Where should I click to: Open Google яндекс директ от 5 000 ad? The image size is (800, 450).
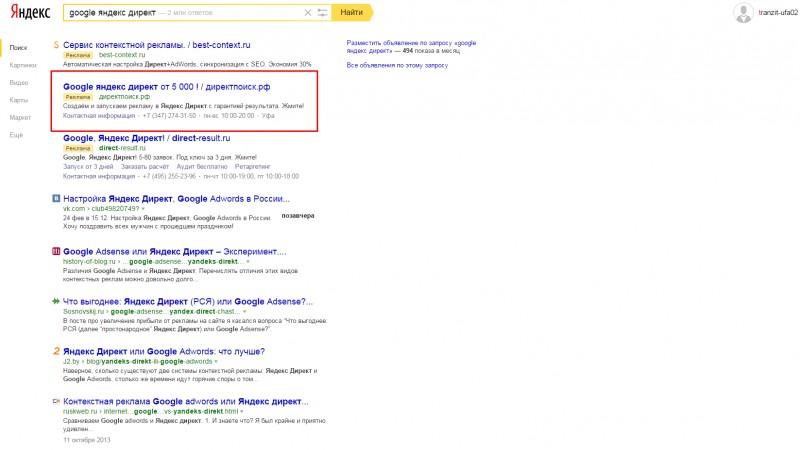click(166, 87)
